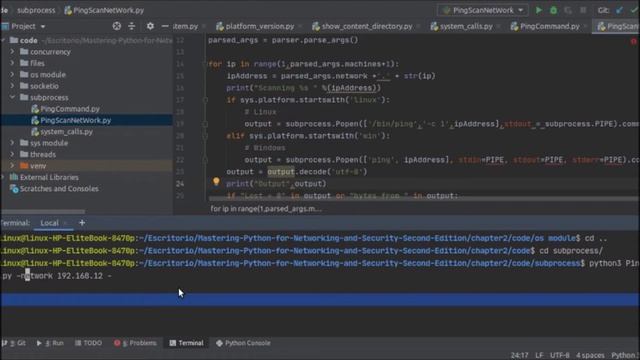The image size is (640, 360).
Task: Open Project panel settings gear
Action: point(150,26)
